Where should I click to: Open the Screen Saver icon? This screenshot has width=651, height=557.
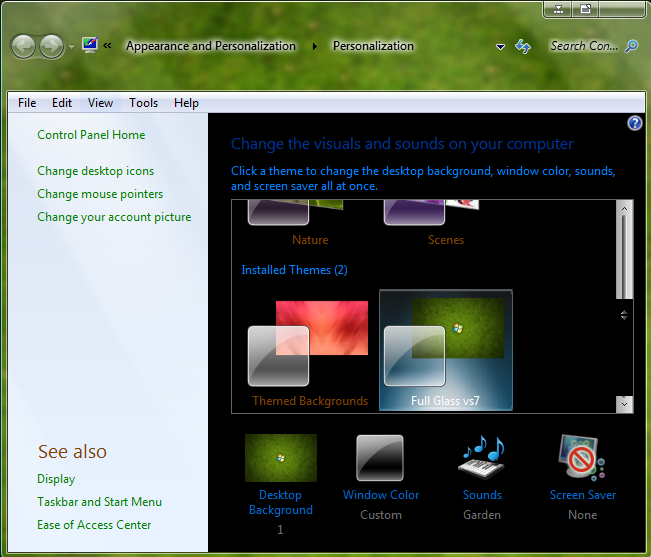(582, 458)
